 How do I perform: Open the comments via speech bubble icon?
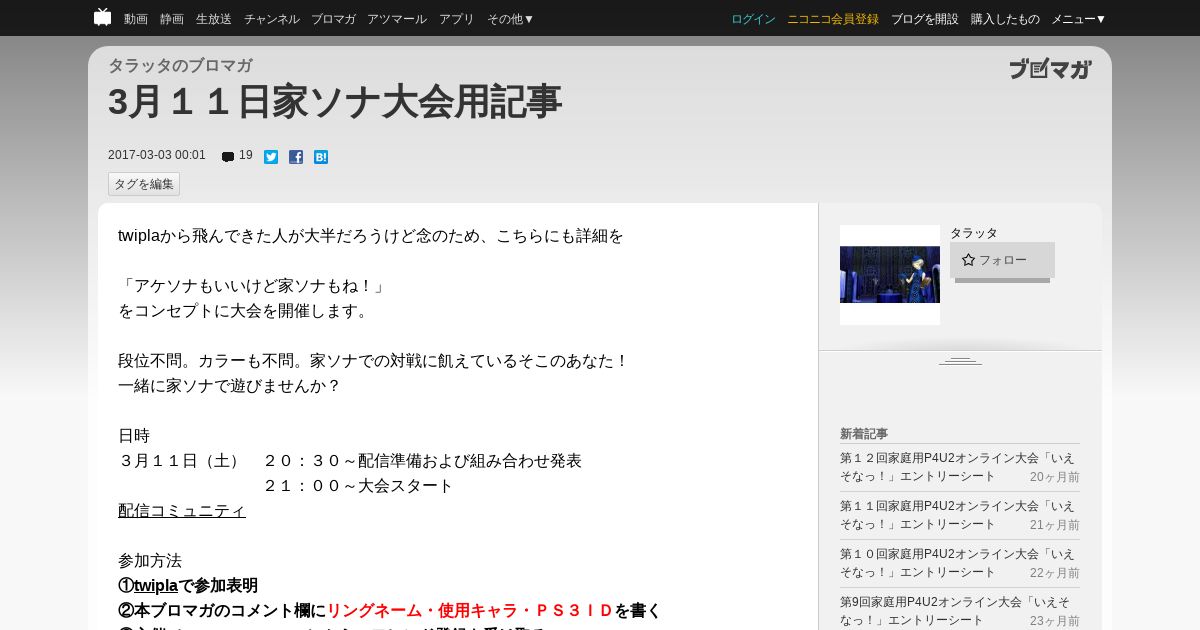point(228,157)
